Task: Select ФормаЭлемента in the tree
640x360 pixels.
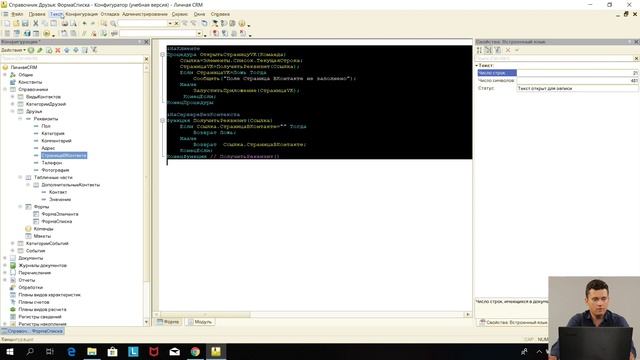Action: pos(60,214)
